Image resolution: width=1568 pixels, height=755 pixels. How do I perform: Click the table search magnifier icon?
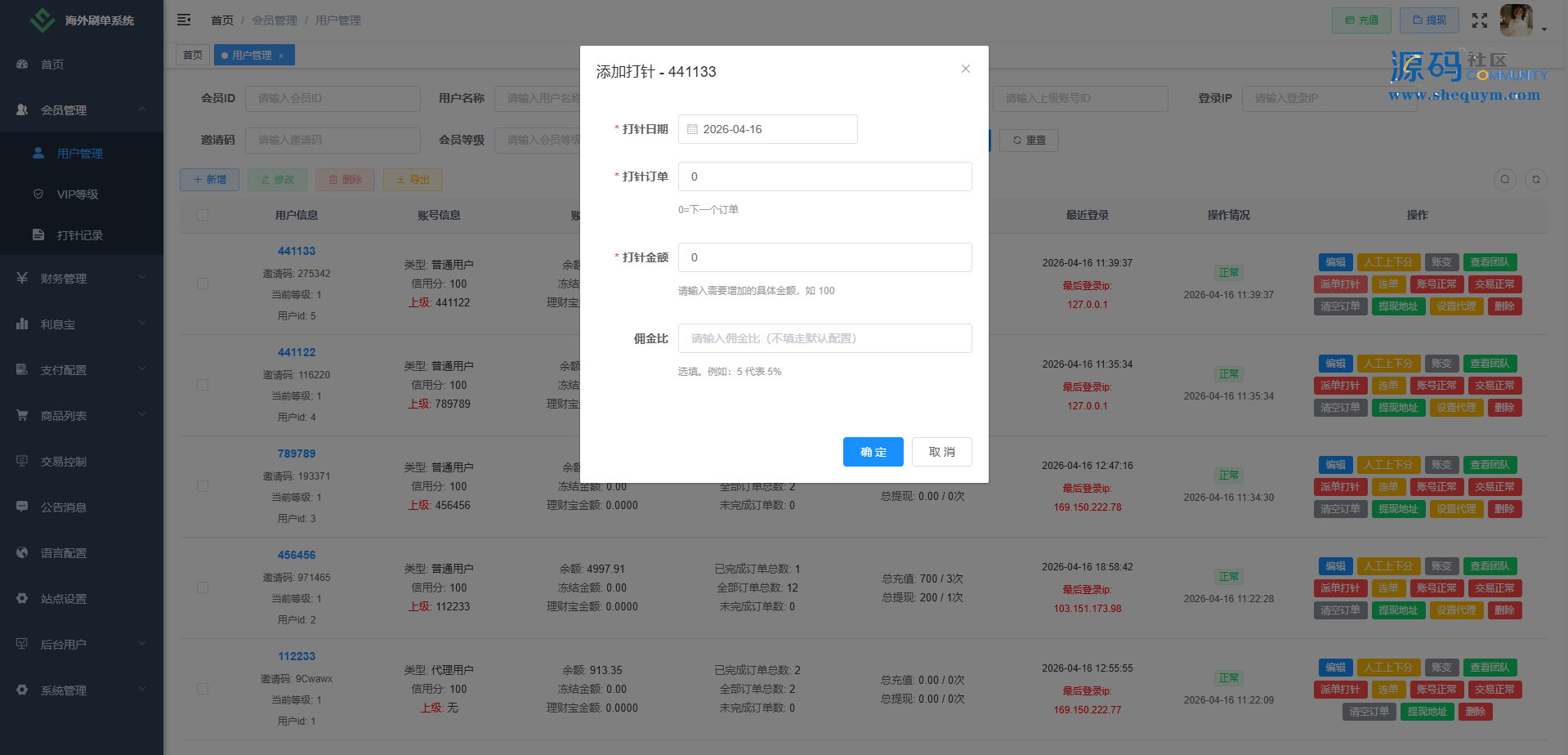(1505, 180)
